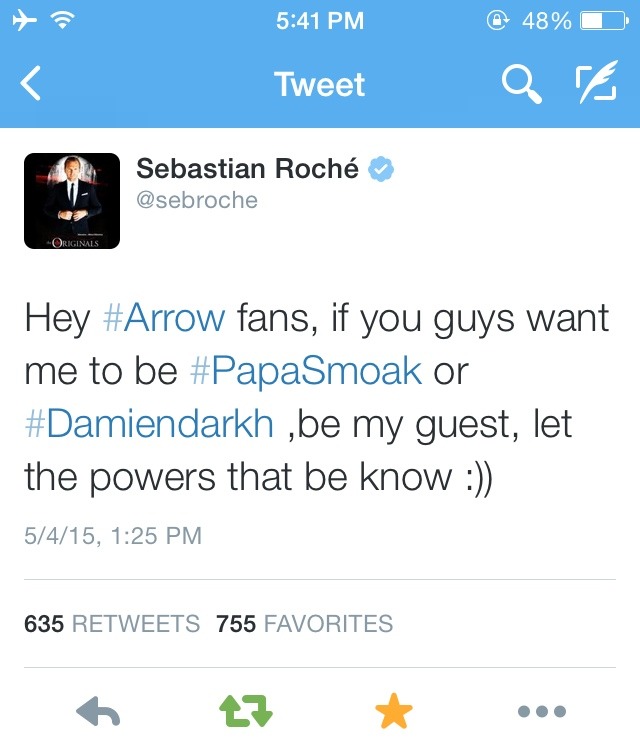Tap the Wi-Fi status icon

[62, 20]
